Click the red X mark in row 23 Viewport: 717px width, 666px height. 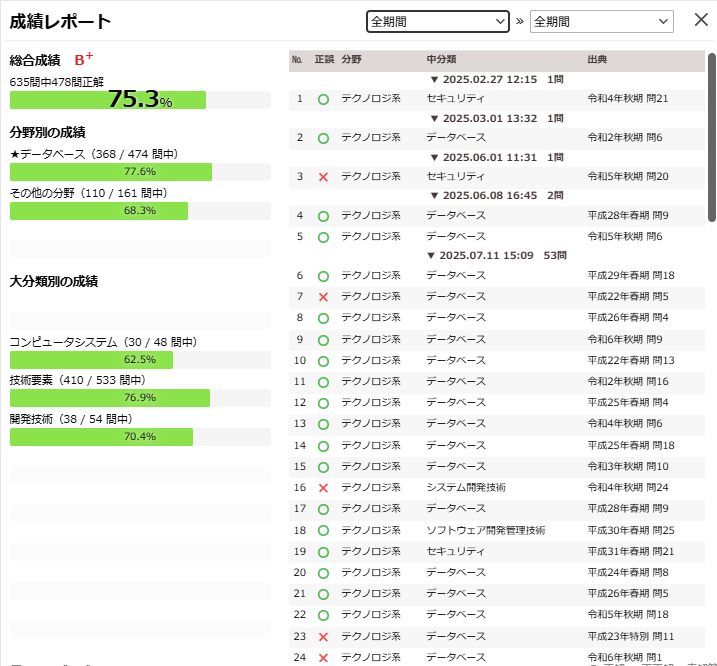point(323,636)
